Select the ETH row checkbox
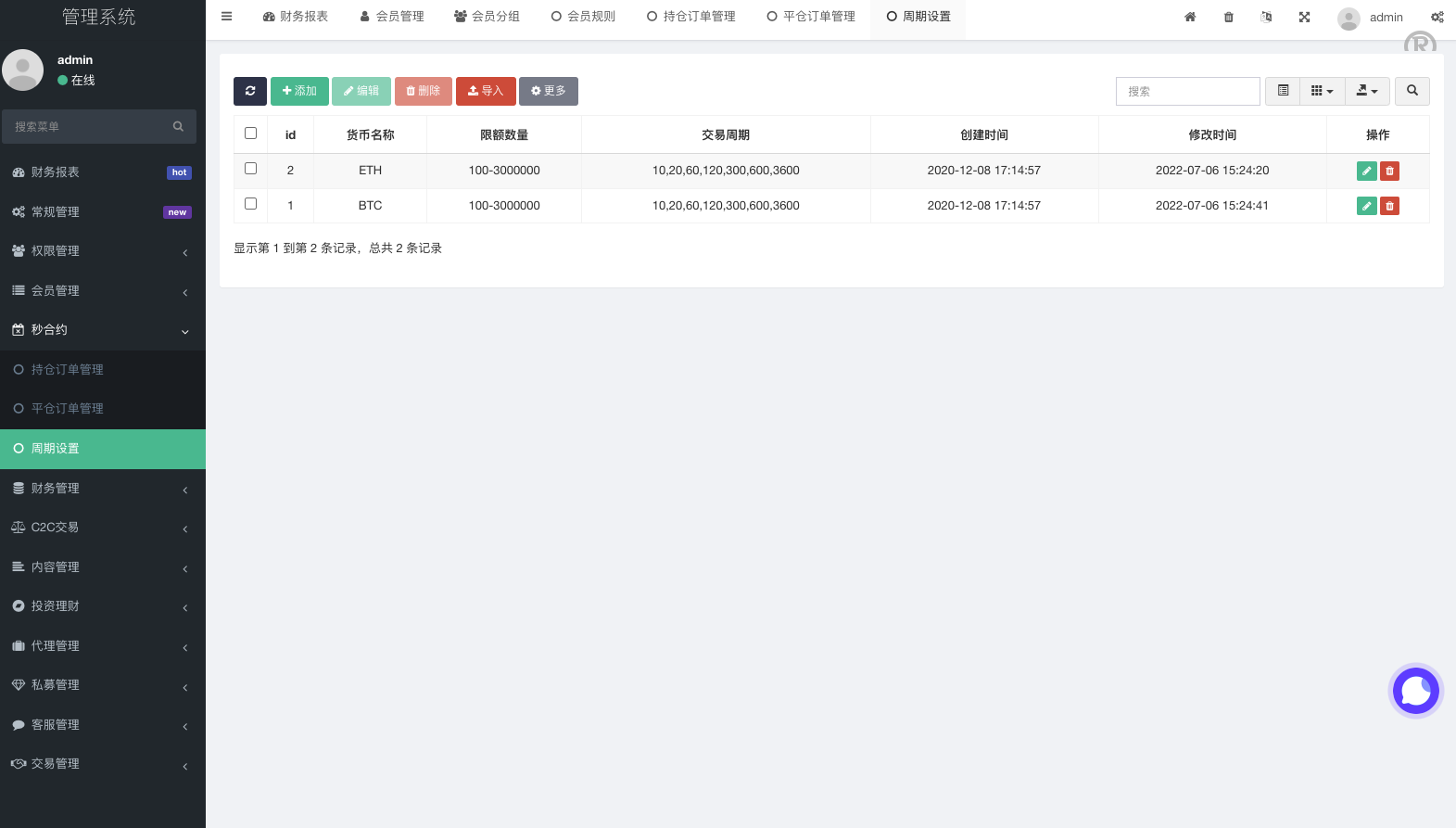The width and height of the screenshot is (1456, 828). pos(250,169)
